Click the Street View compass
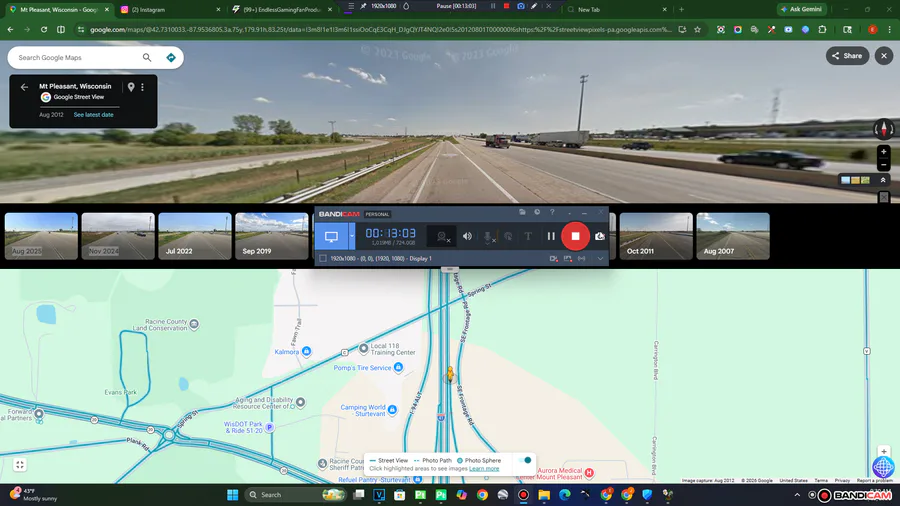900x506 pixels. pos(883,129)
